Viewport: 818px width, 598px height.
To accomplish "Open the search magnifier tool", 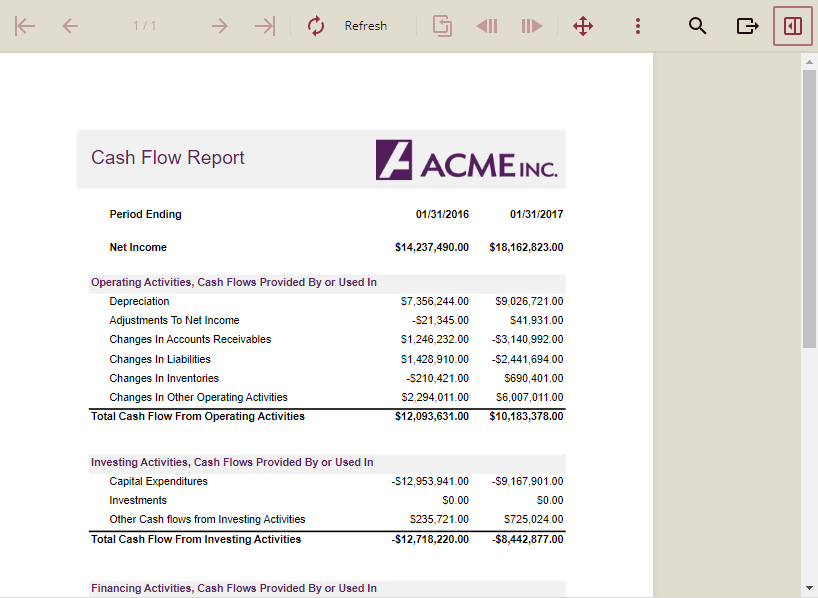I will pos(698,26).
